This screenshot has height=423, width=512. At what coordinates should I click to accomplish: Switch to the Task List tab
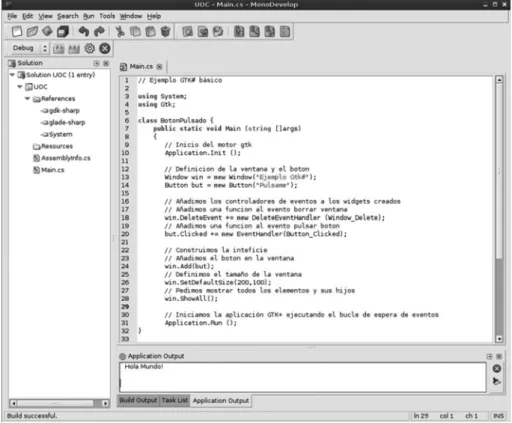pos(175,400)
